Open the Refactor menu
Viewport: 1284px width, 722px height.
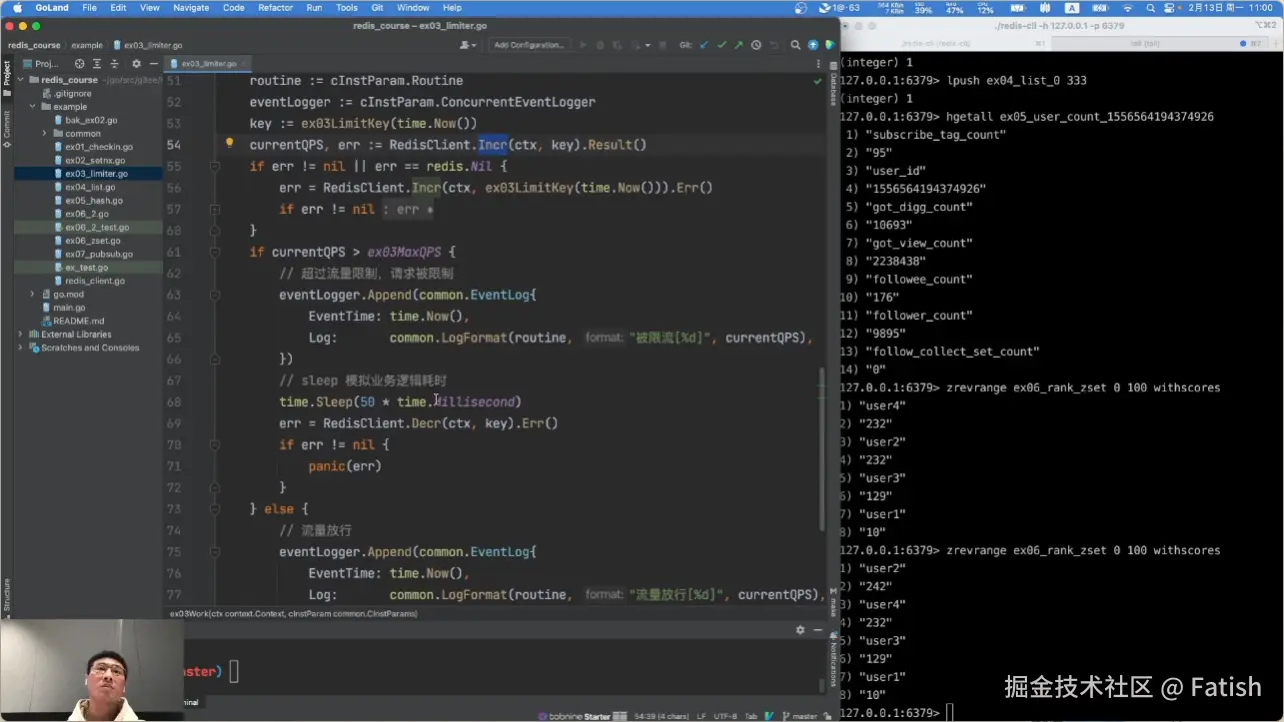275,7
